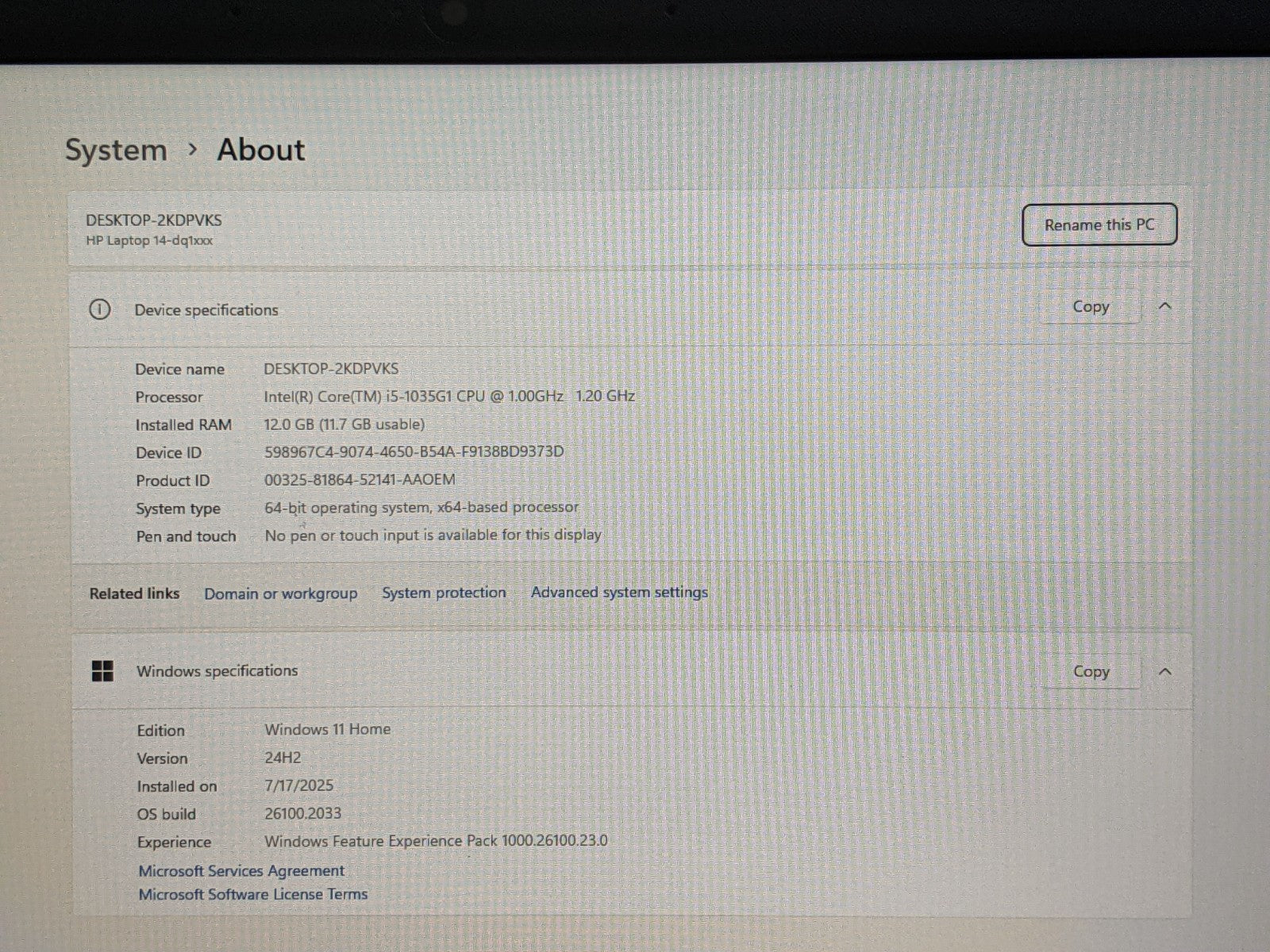Click the Device specifications header title
The image size is (1270, 952).
(206, 310)
